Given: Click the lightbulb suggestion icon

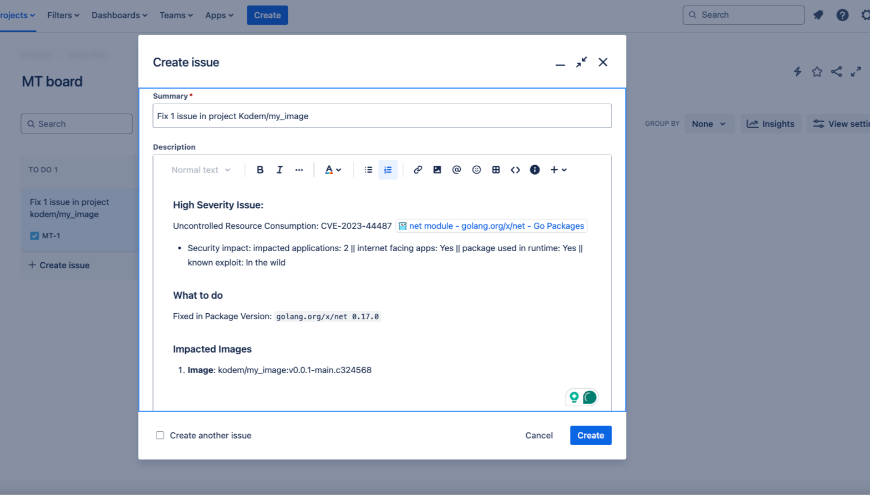Looking at the screenshot, I should coord(574,397).
